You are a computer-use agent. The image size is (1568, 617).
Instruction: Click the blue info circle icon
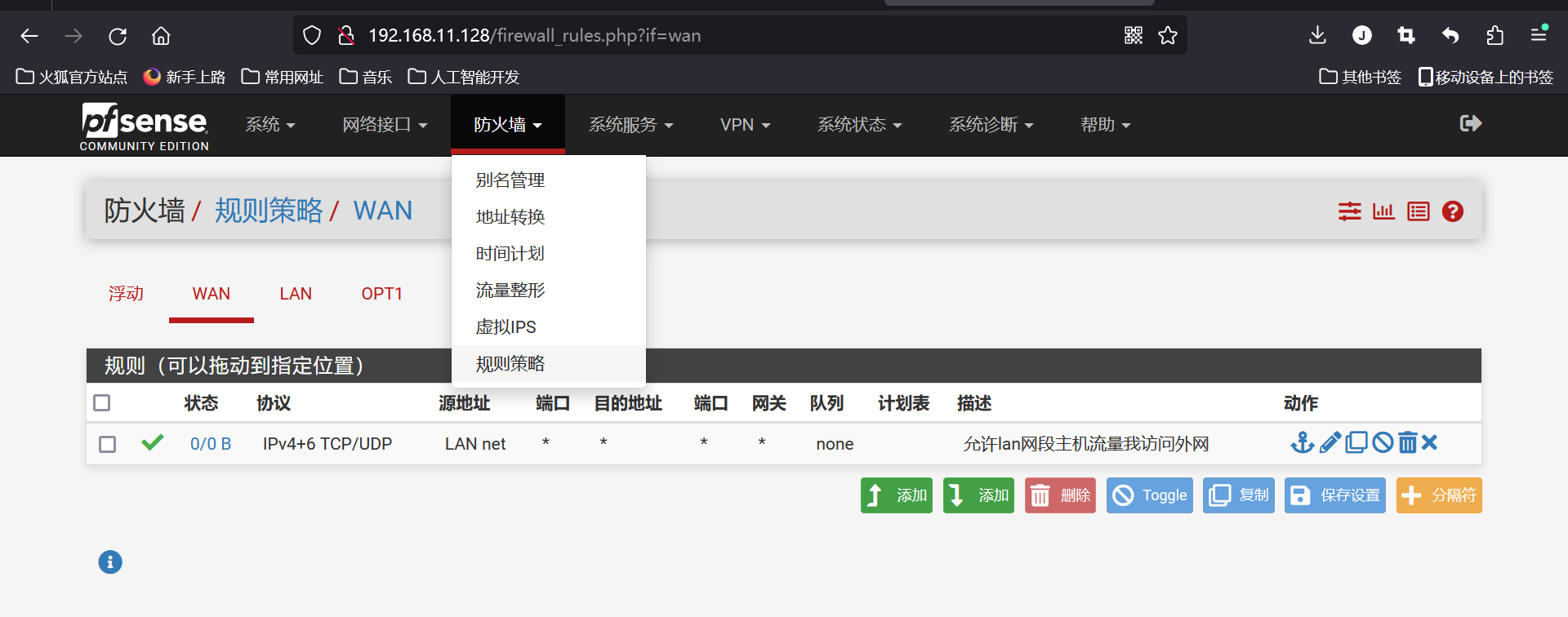tap(110, 562)
